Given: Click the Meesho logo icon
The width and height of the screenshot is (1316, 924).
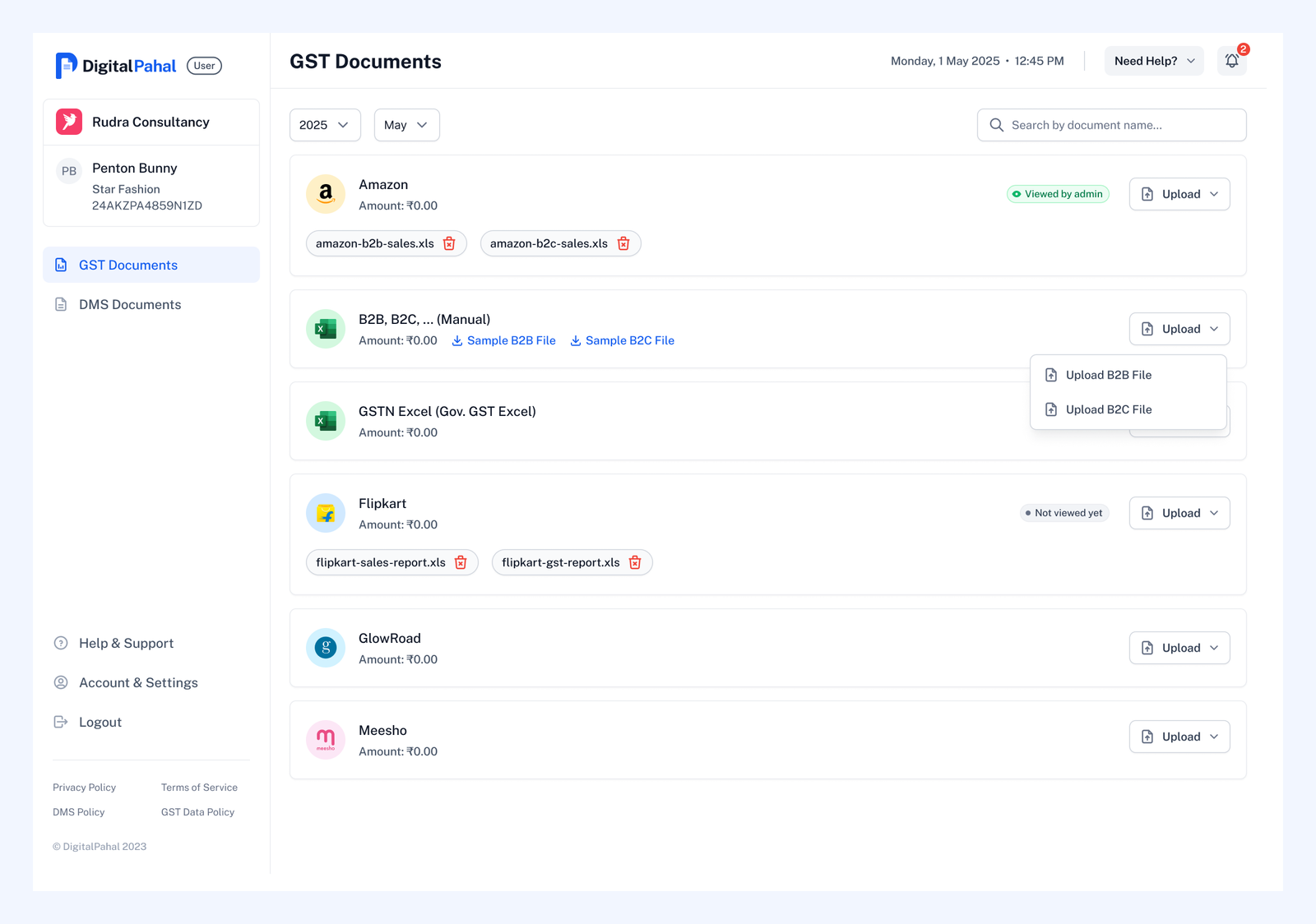Looking at the screenshot, I should click(326, 740).
